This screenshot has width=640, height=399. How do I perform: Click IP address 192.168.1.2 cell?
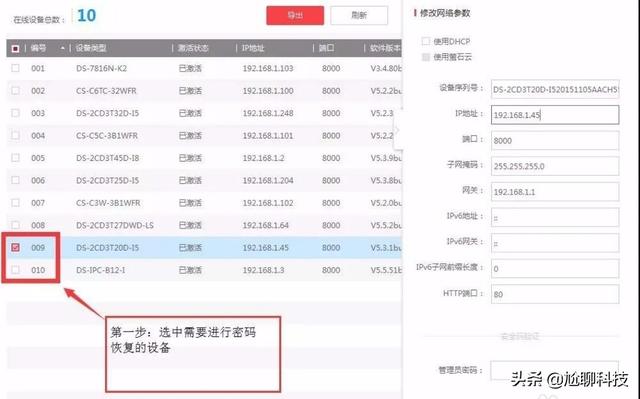click(264, 158)
